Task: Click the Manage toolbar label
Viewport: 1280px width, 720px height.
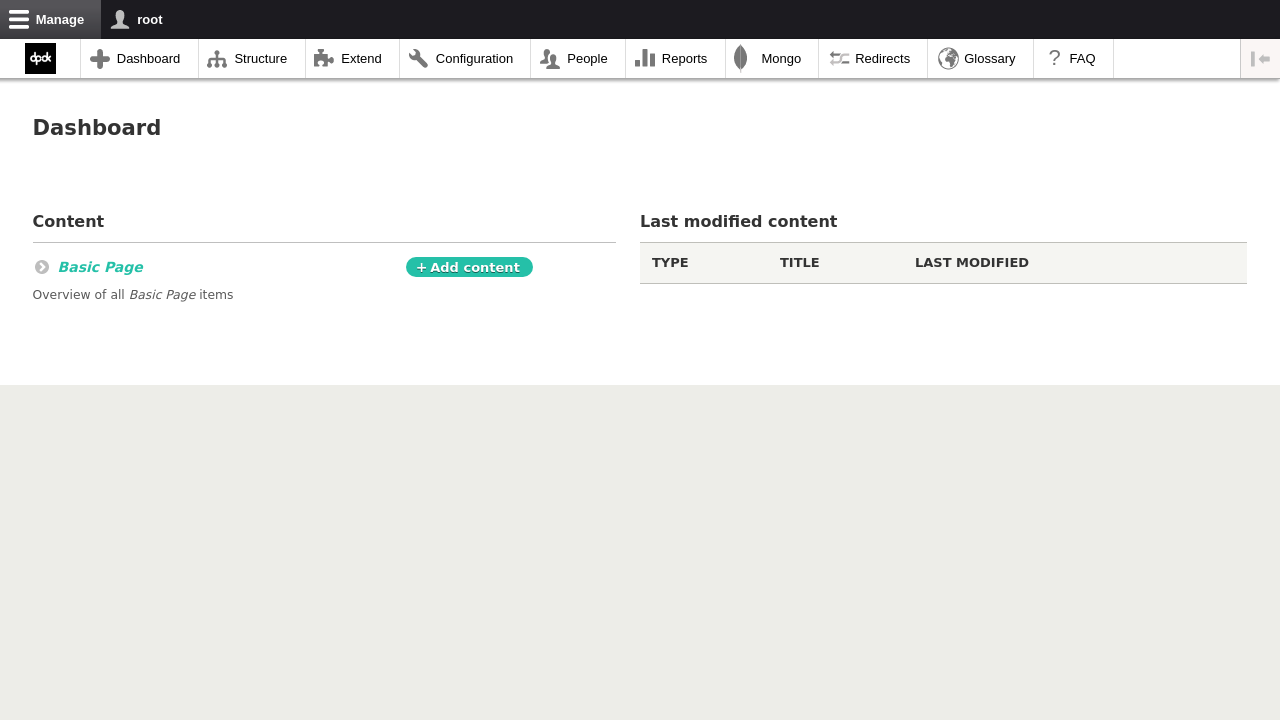Action: (60, 19)
